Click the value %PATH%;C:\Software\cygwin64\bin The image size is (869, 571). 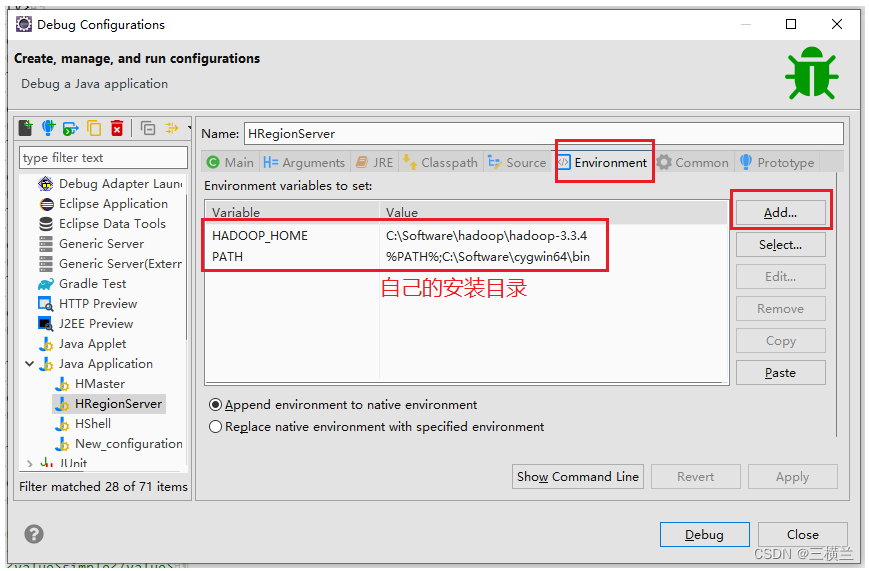tap(488, 257)
